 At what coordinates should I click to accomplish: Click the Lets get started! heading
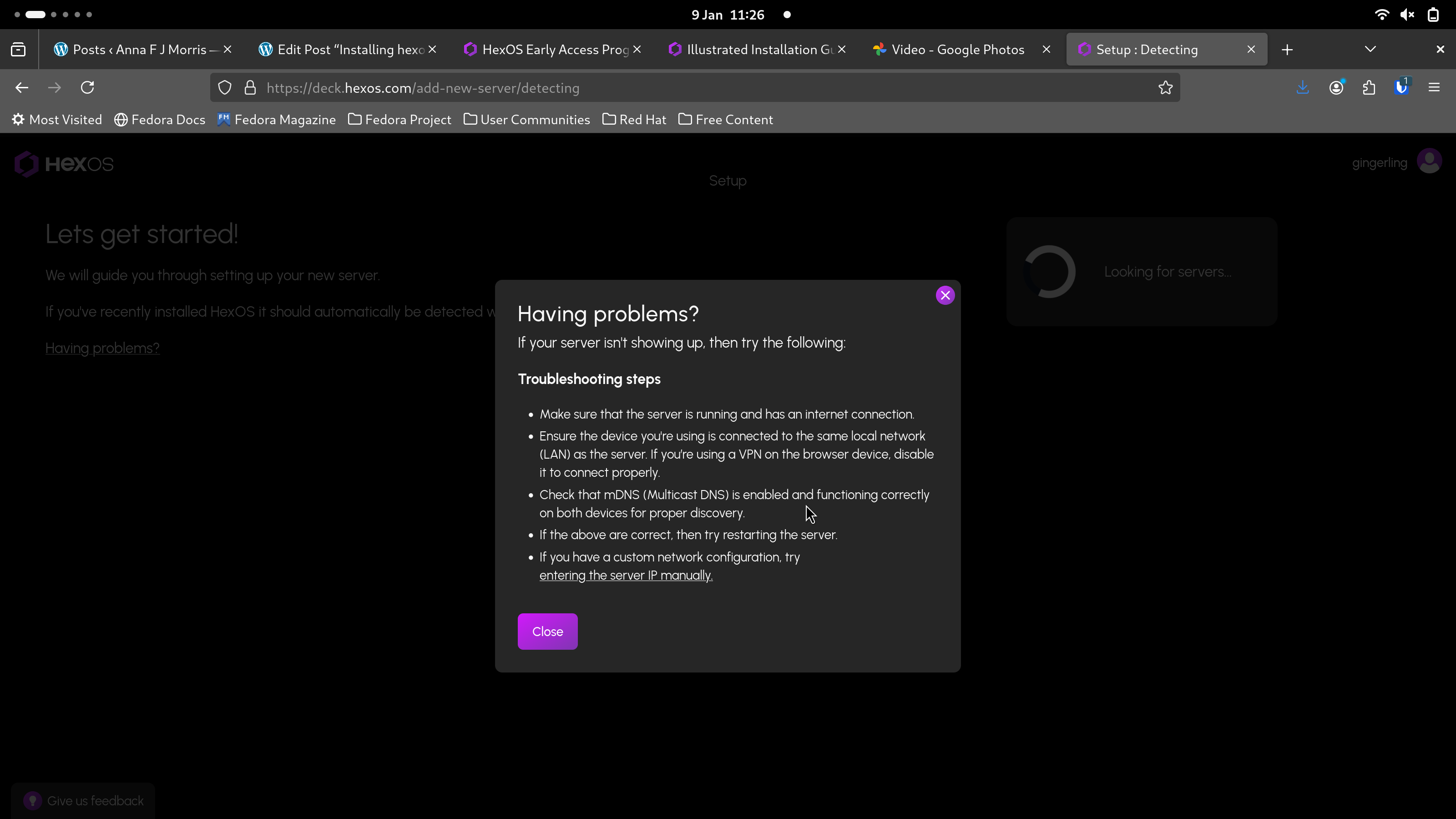(142, 233)
